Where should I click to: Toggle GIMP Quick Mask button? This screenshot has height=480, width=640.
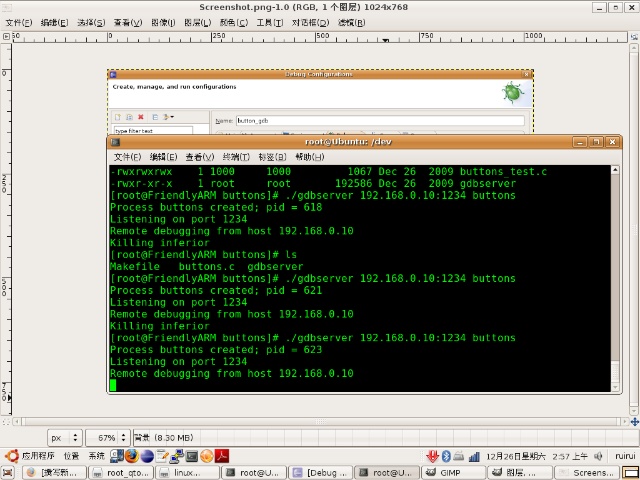[x=6, y=422]
